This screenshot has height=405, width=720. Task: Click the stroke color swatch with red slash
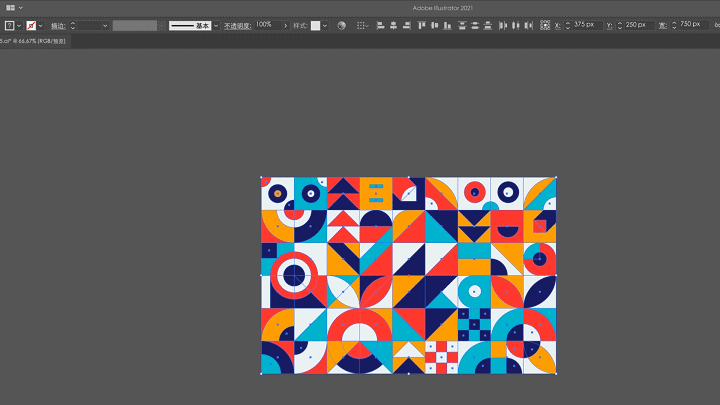pyautogui.click(x=31, y=25)
